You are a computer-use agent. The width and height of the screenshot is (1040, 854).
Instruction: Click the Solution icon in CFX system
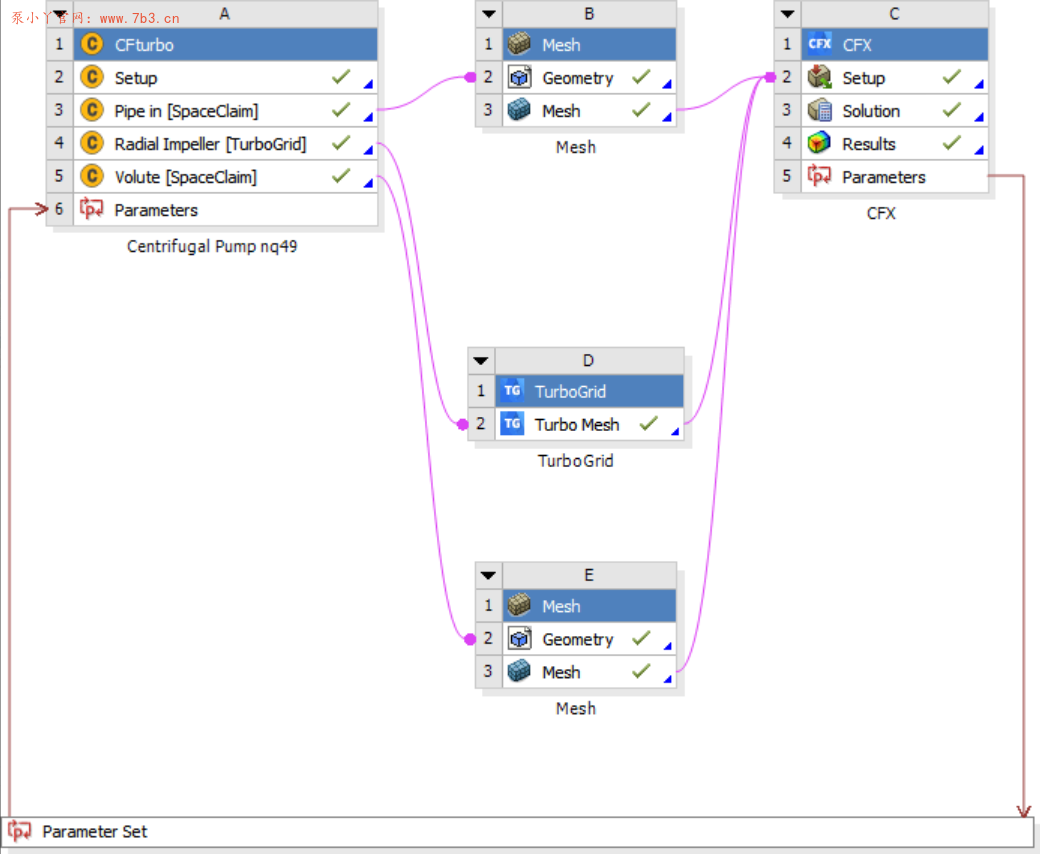[820, 111]
